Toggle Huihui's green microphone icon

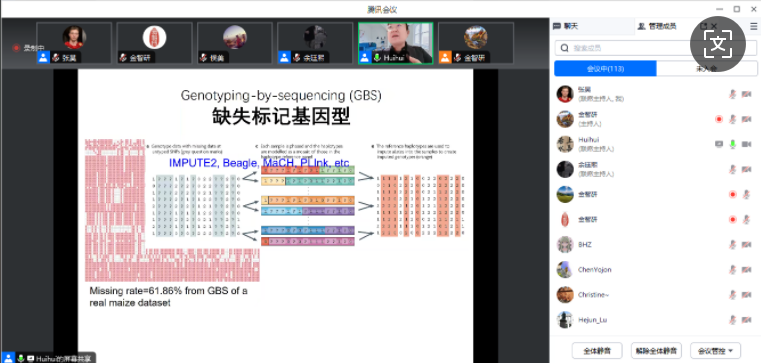[x=733, y=144]
